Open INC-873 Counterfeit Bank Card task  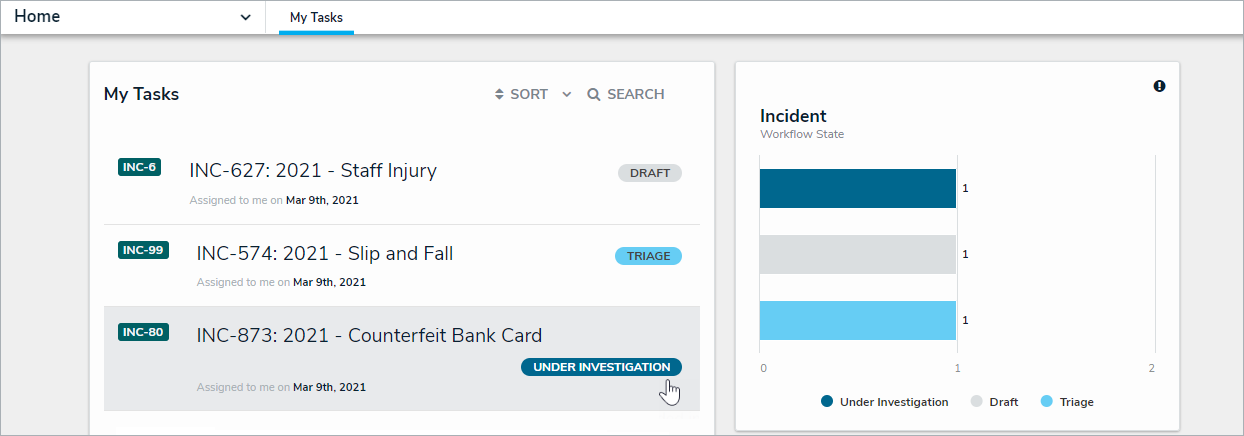tap(369, 336)
